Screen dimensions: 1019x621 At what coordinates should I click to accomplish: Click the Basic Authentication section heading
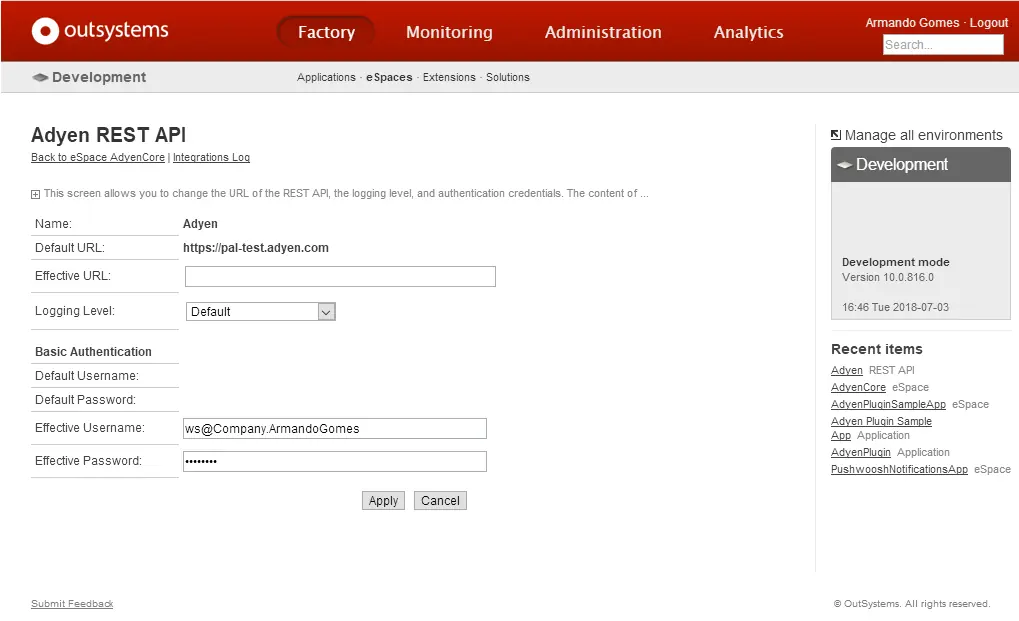pos(93,351)
